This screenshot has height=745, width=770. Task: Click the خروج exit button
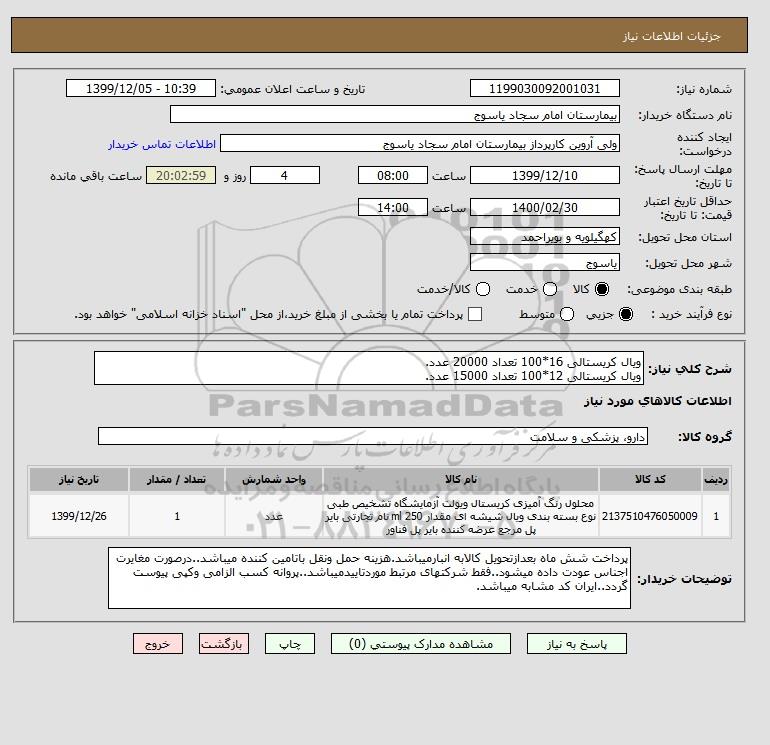pyautogui.click(x=158, y=644)
